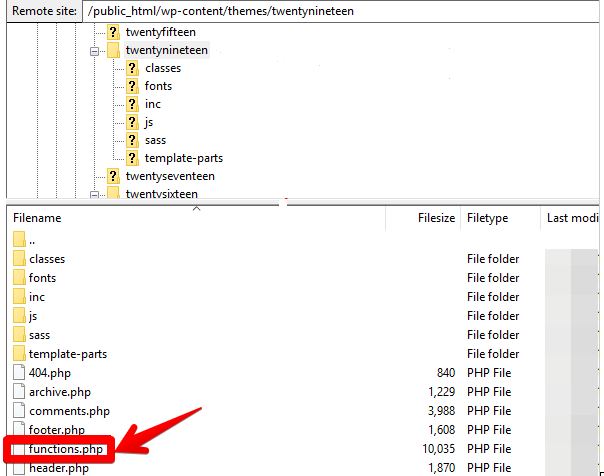Screen dimensions: 604x476
Task: Collapse the twentynineteen tree node
Action: pos(96,50)
